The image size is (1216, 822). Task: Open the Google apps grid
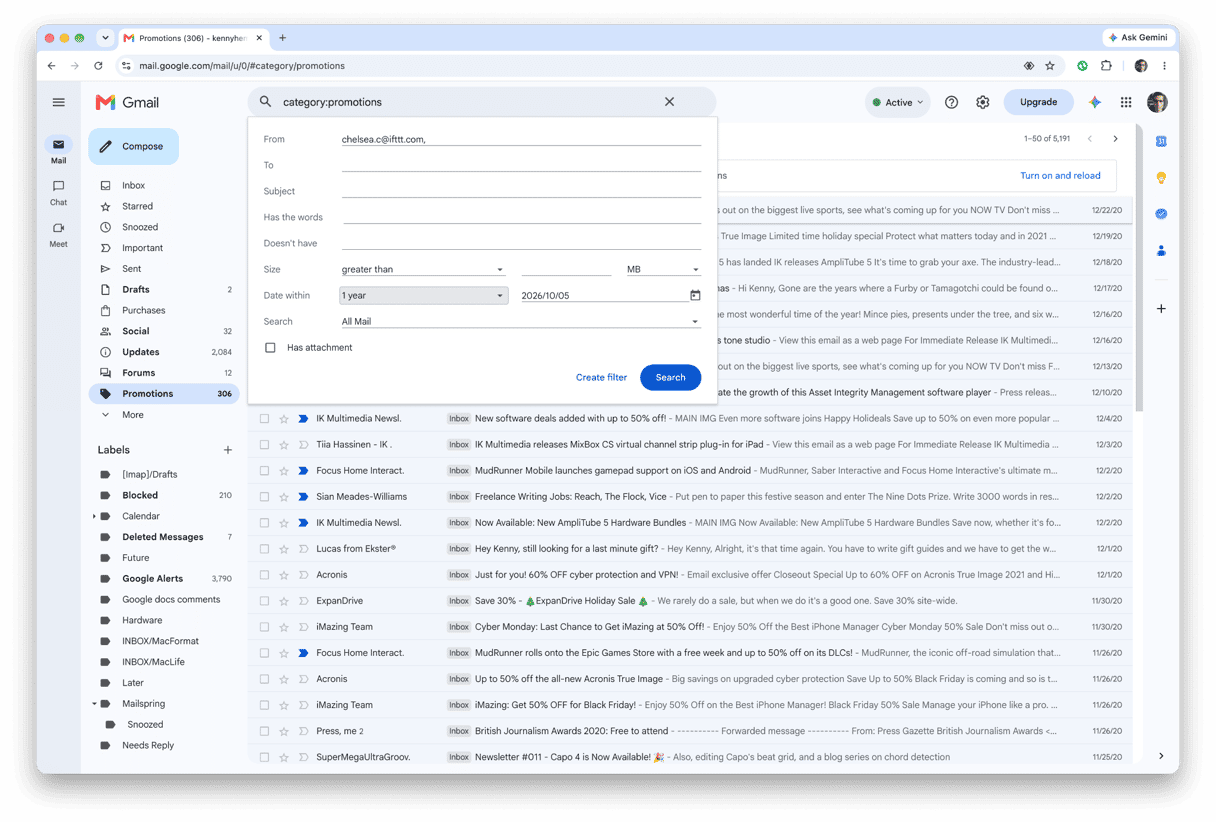click(x=1126, y=102)
